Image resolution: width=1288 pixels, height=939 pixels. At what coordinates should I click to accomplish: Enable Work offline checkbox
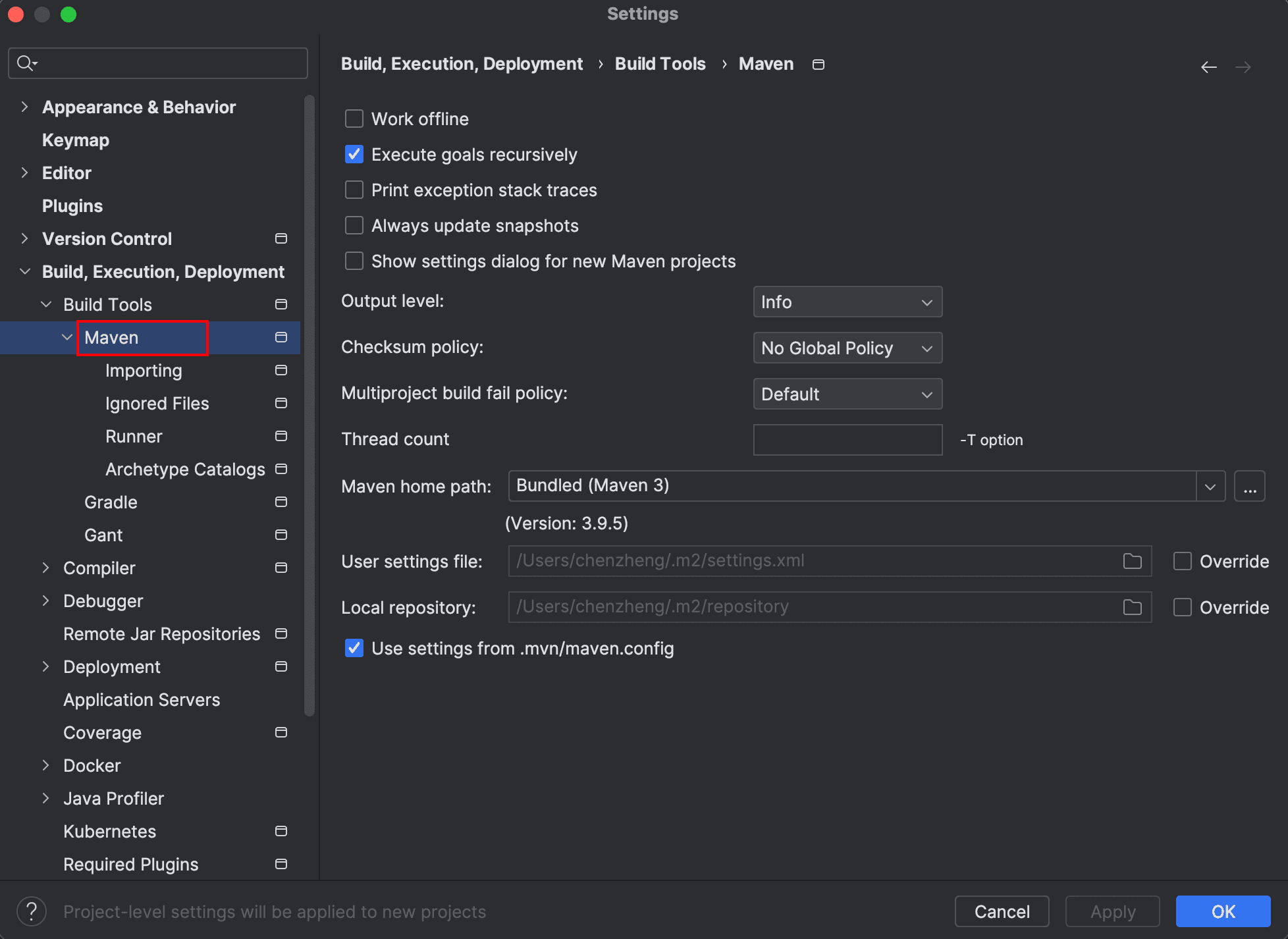pos(354,119)
